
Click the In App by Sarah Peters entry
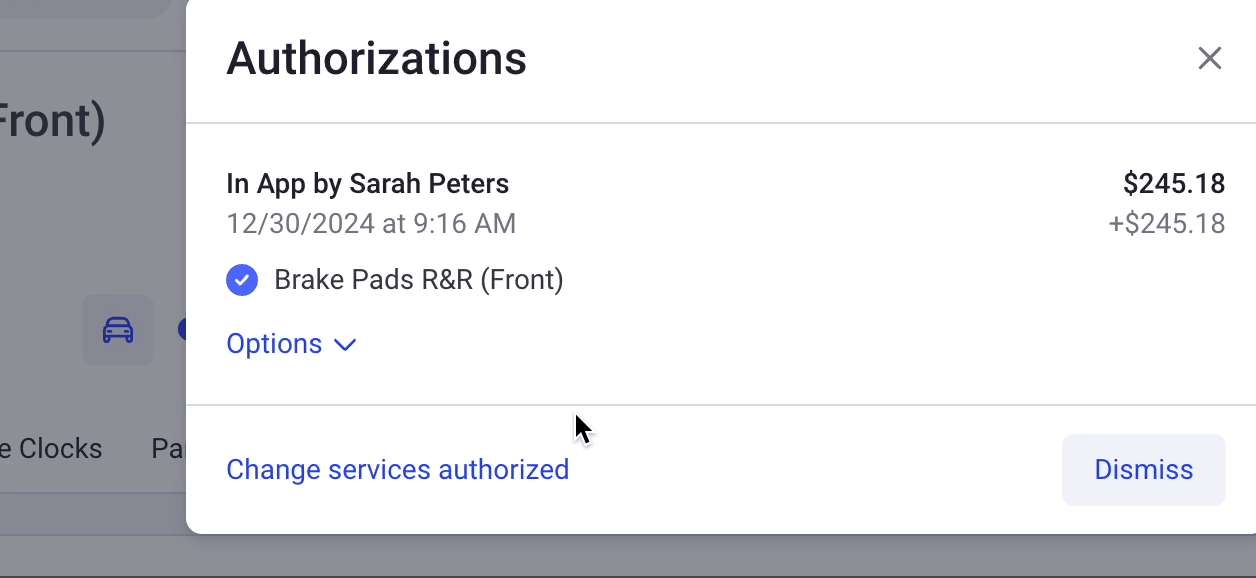pos(367,184)
